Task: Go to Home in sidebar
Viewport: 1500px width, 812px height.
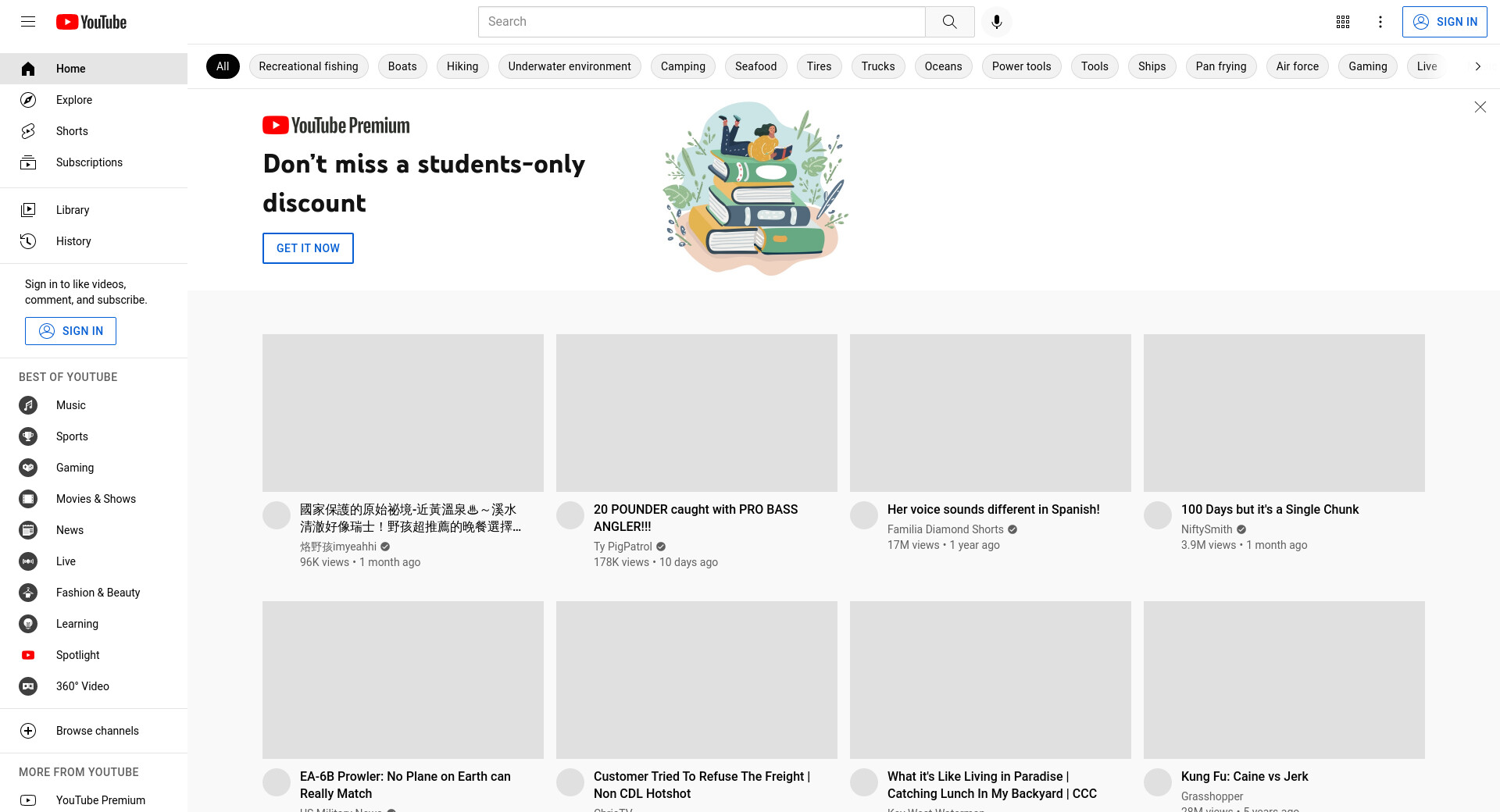Action: [x=94, y=69]
